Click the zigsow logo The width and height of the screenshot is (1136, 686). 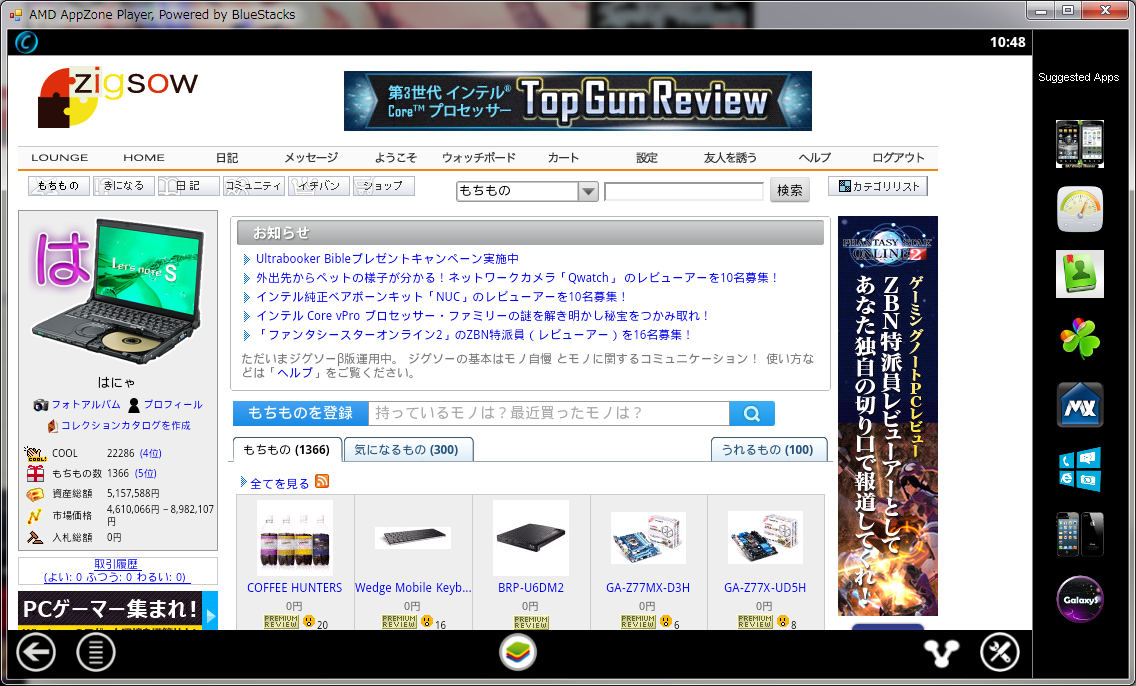(117, 97)
